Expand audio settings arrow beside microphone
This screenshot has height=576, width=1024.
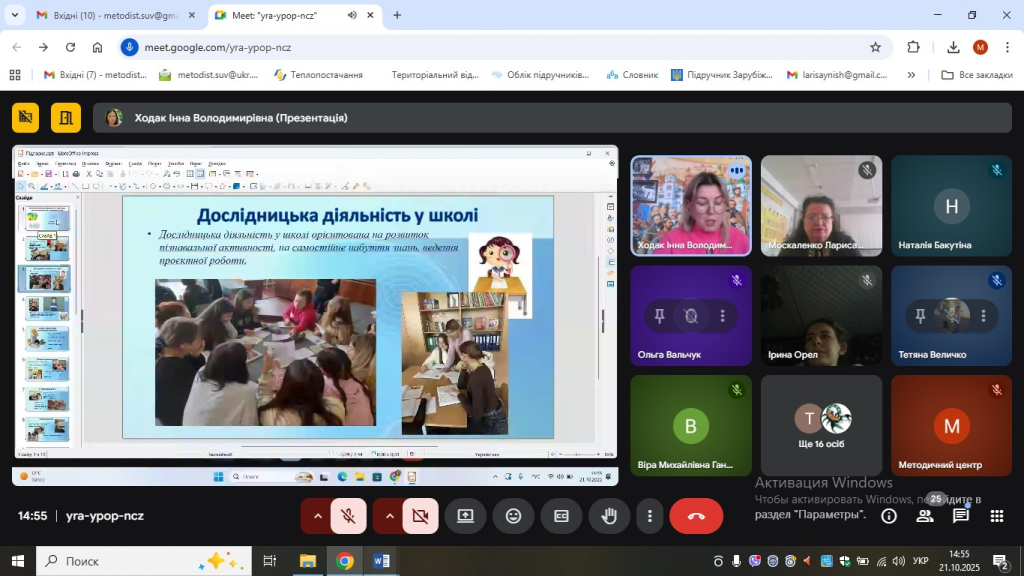(x=318, y=516)
